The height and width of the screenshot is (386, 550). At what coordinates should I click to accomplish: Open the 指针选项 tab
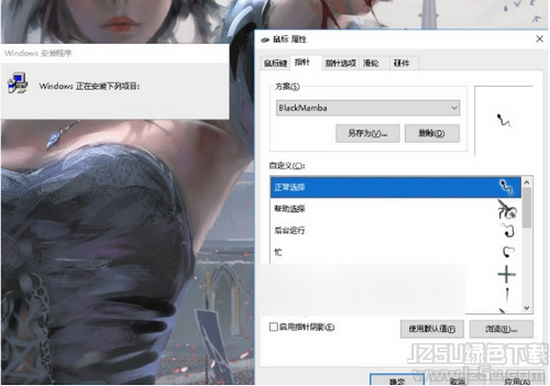coord(340,63)
